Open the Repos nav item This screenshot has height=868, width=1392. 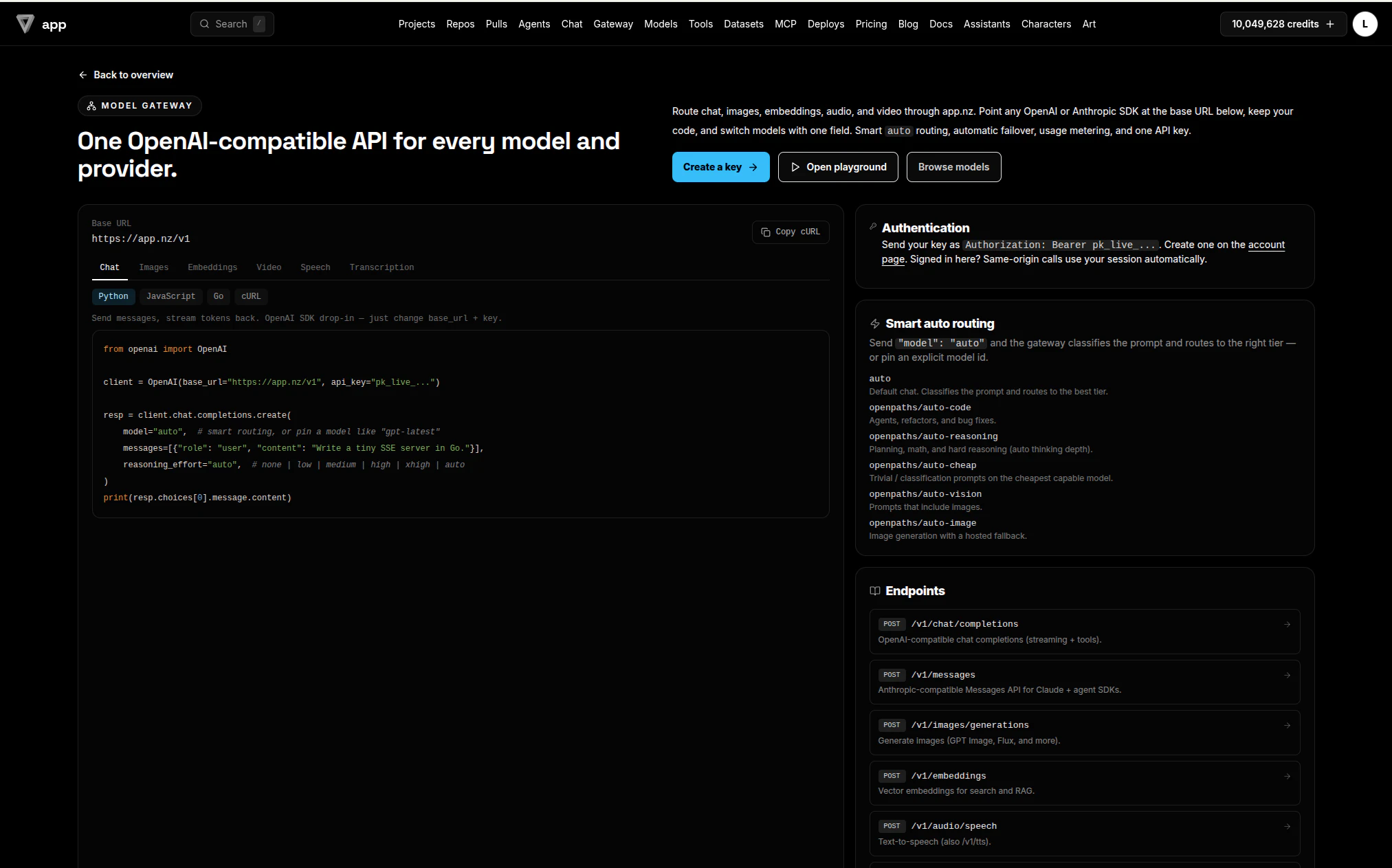[461, 24]
